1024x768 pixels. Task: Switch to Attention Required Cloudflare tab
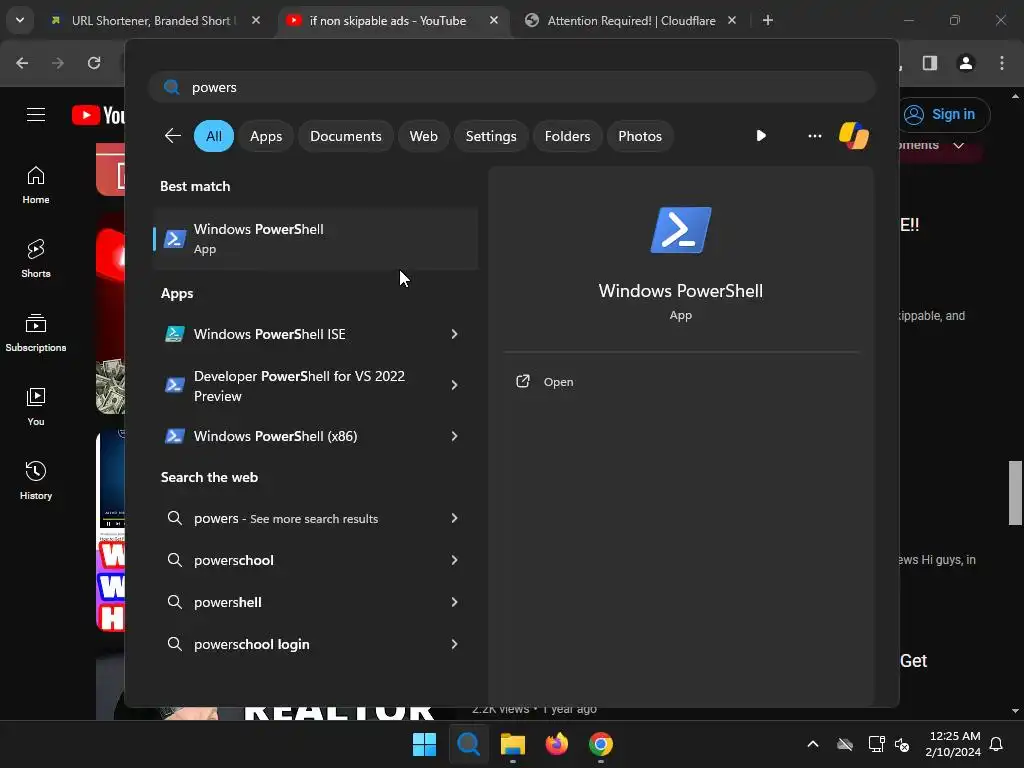pos(632,20)
